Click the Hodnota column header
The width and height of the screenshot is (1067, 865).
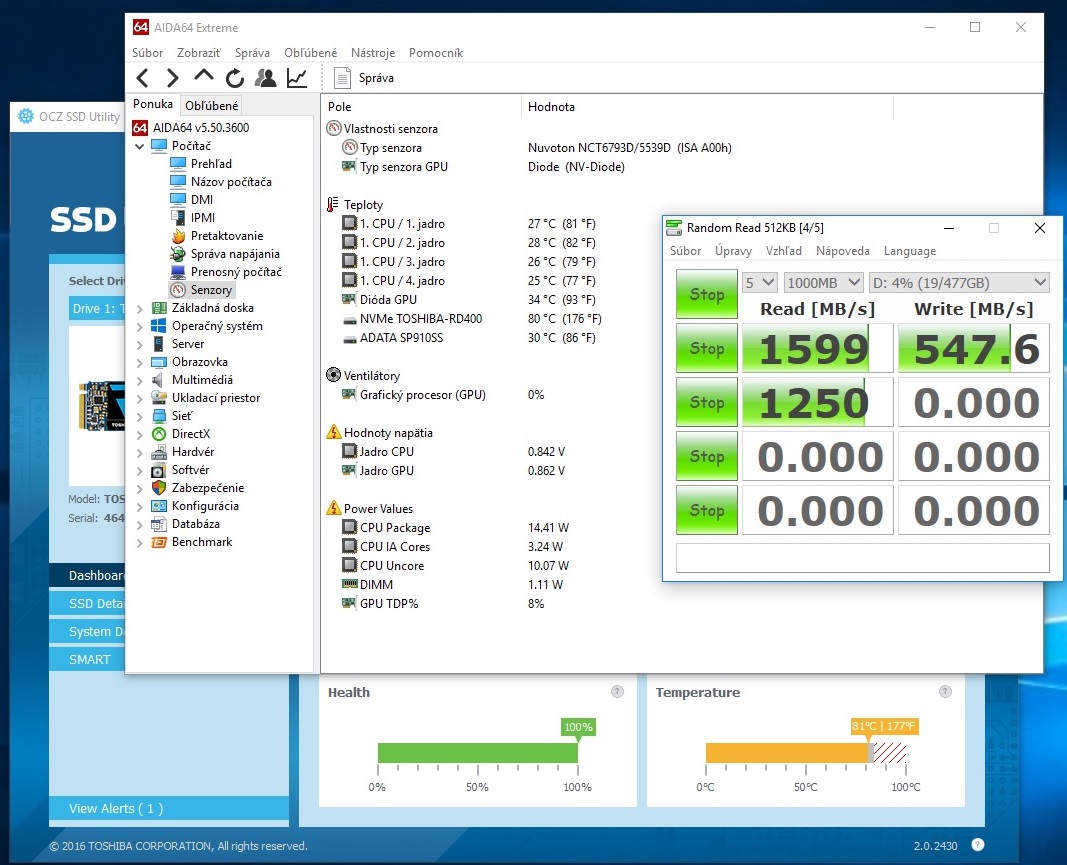coord(707,107)
